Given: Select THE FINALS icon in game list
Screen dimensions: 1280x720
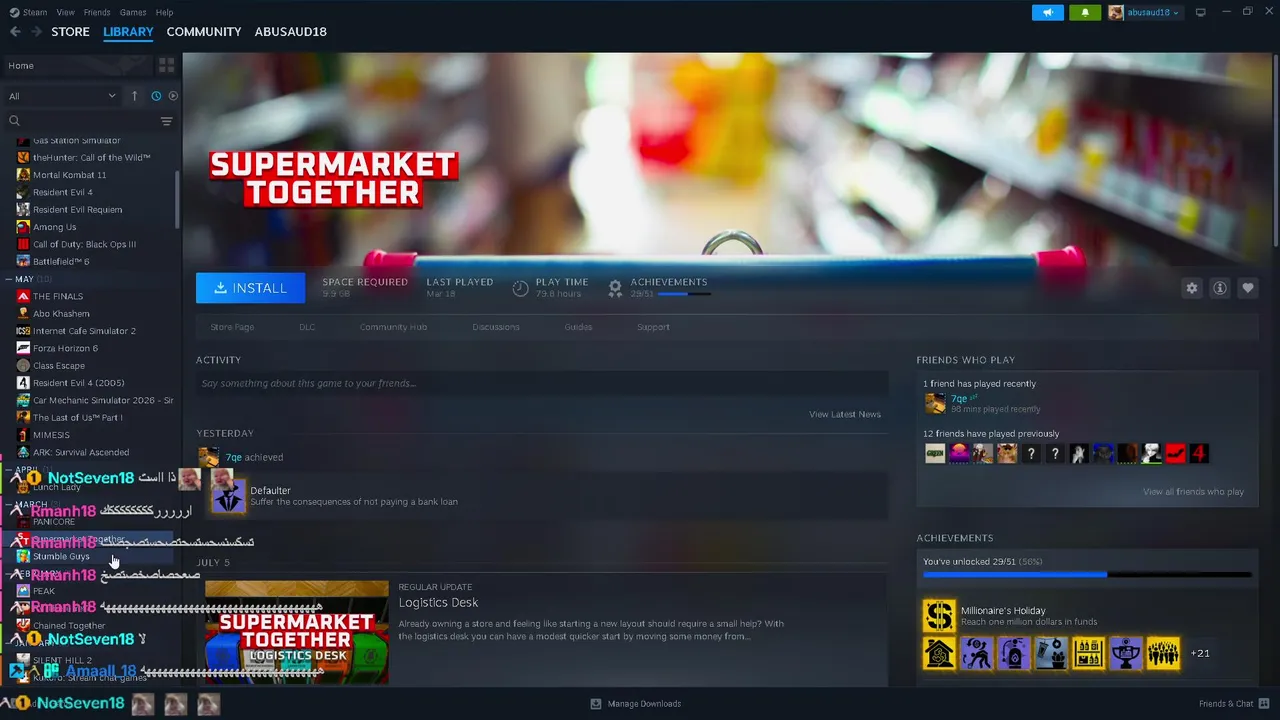Looking at the screenshot, I should click(x=23, y=296).
